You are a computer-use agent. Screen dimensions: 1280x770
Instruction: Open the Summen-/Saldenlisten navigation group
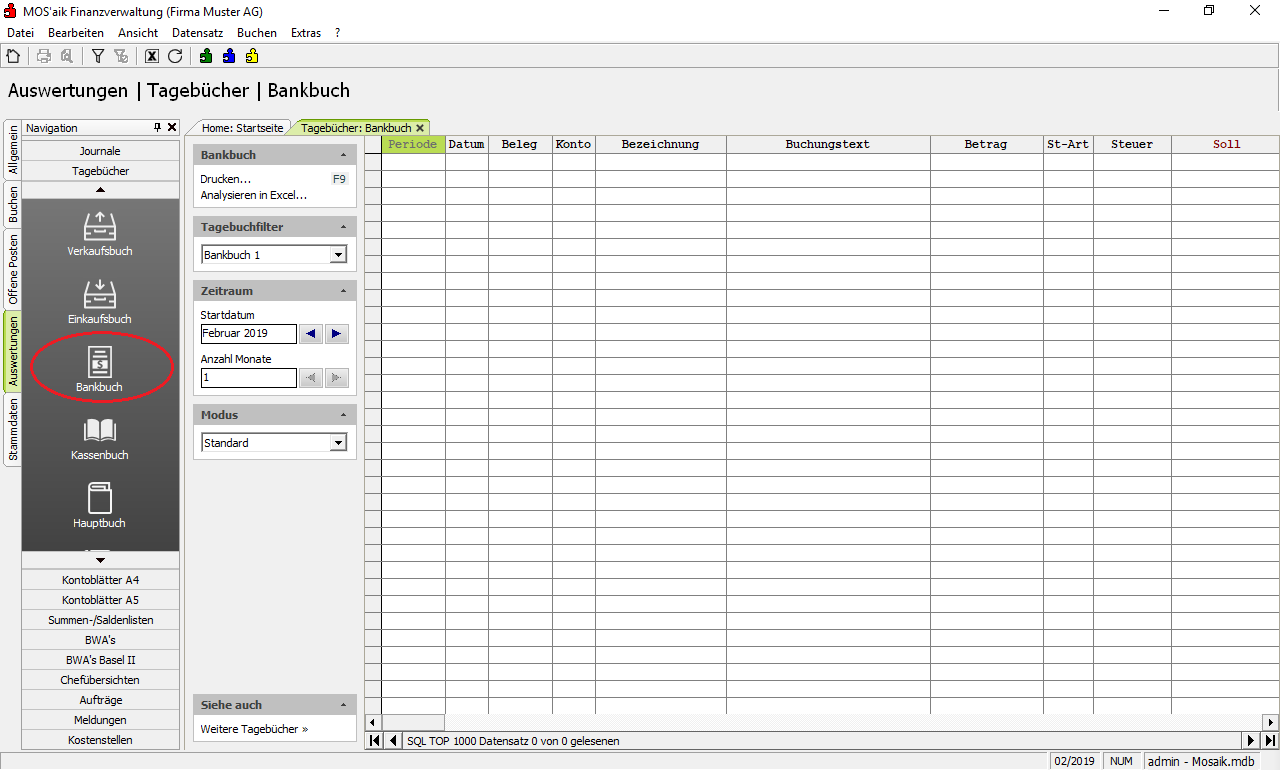(100, 620)
